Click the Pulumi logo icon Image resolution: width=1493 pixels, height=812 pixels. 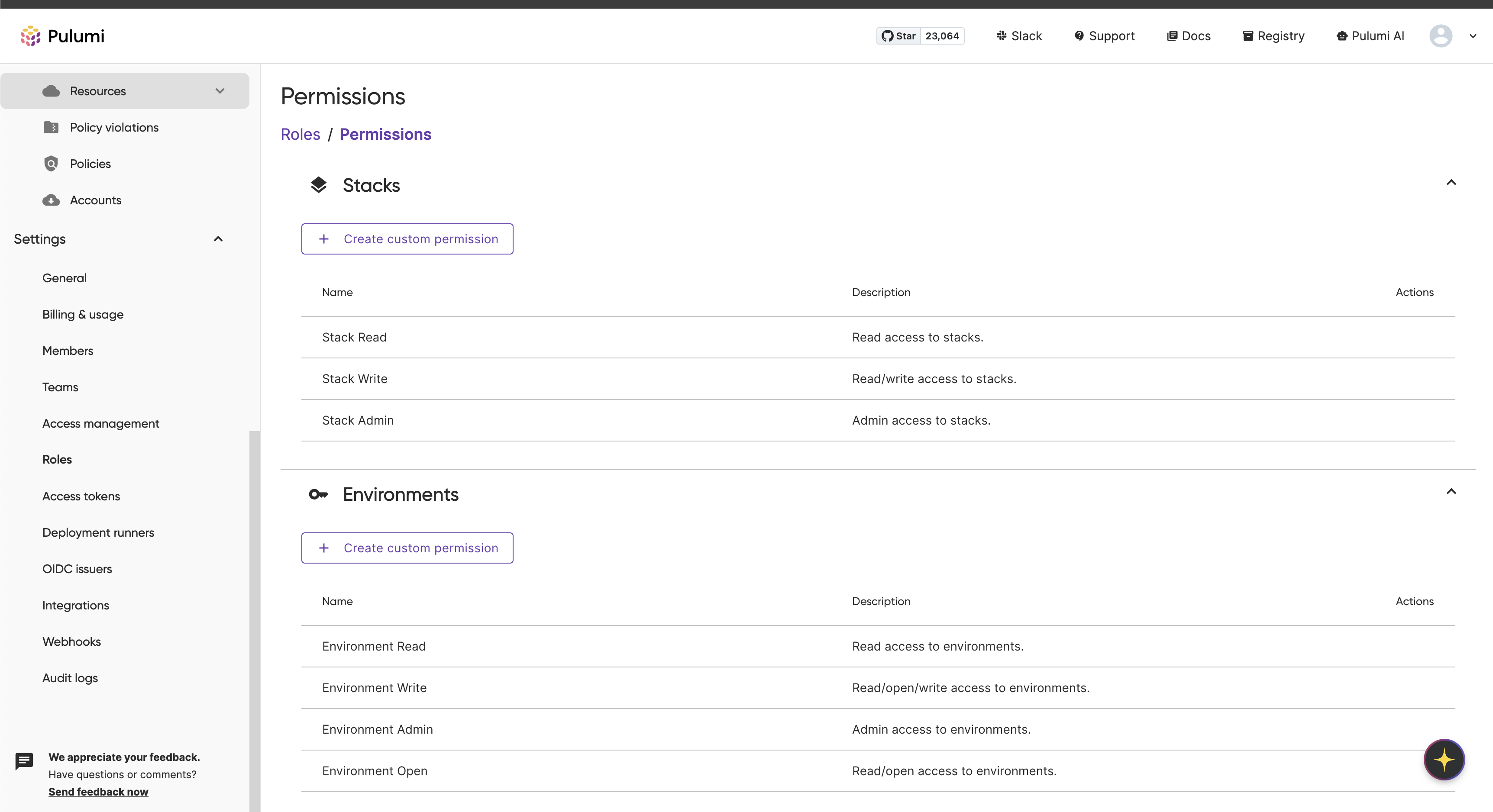click(x=30, y=36)
